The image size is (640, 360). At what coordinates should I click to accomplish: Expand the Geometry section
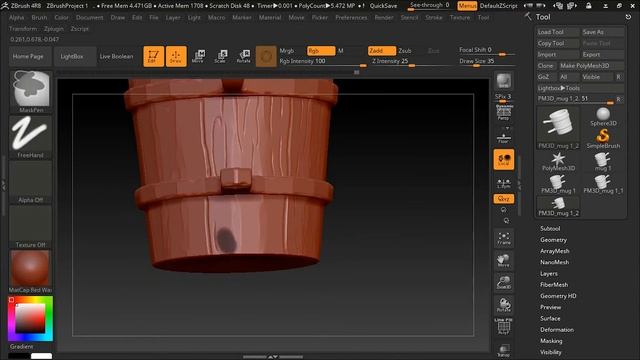point(553,240)
